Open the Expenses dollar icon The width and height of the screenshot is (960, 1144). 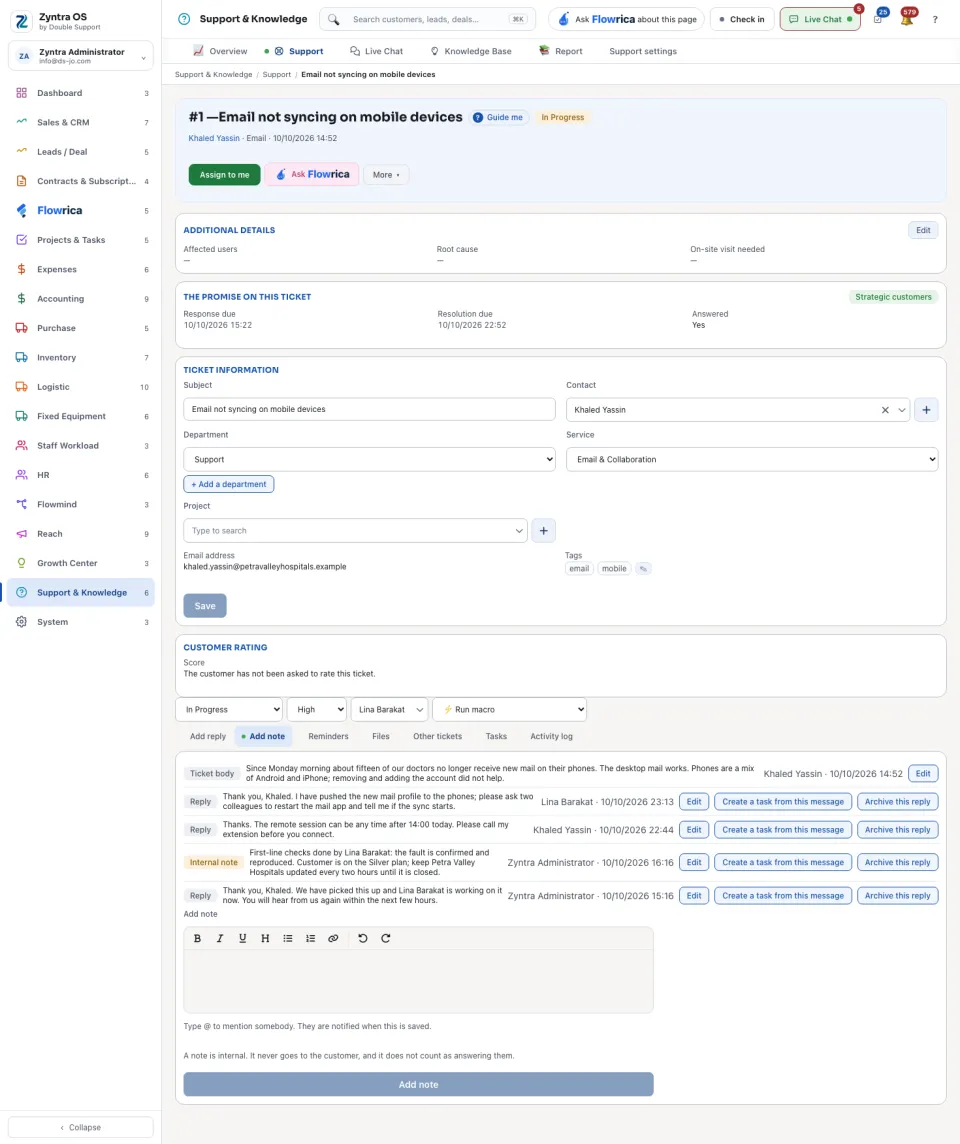pyautogui.click(x=21, y=269)
